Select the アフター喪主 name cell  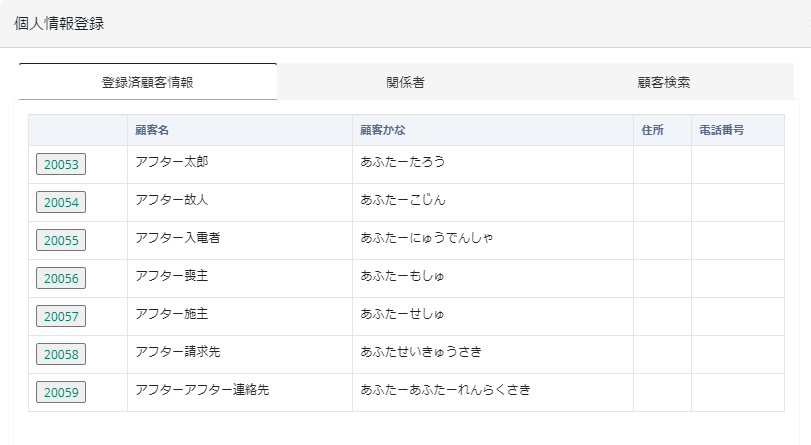pyautogui.click(x=171, y=276)
